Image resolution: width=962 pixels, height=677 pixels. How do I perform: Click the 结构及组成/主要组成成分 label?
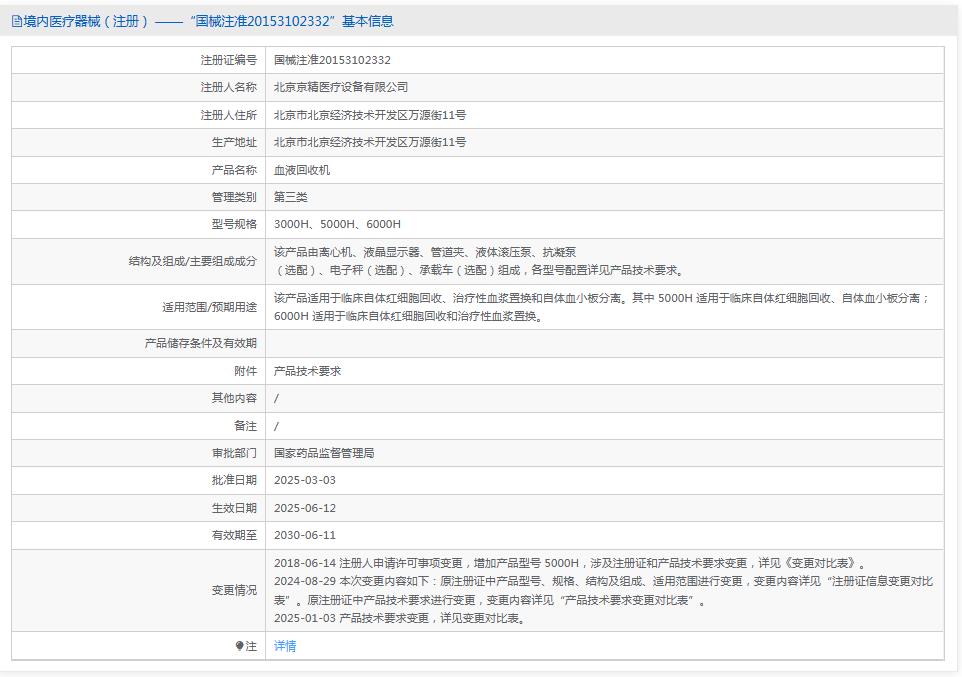click(193, 261)
